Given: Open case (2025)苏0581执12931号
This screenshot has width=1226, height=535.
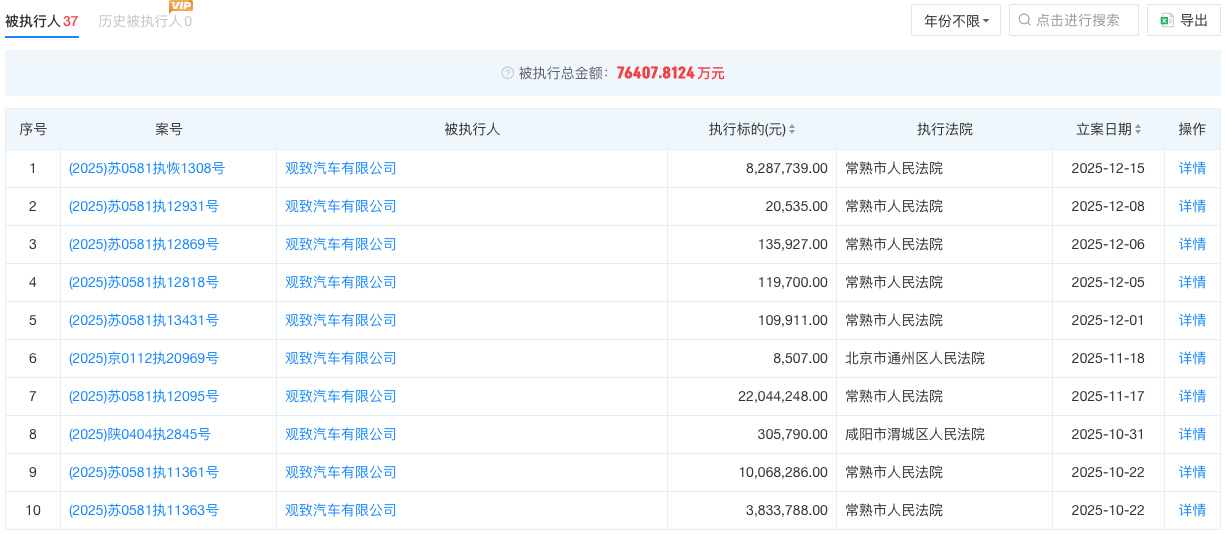Looking at the screenshot, I should pyautogui.click(x=144, y=206).
